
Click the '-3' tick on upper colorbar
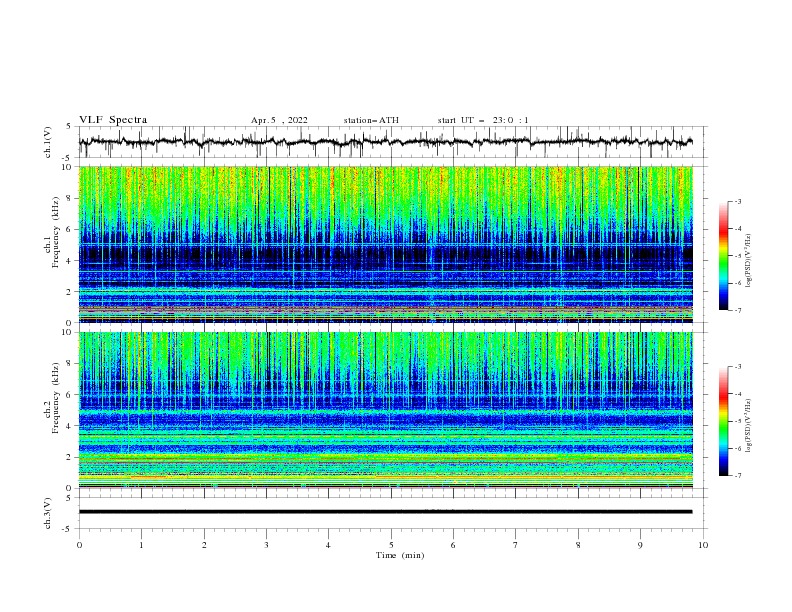coord(737,201)
